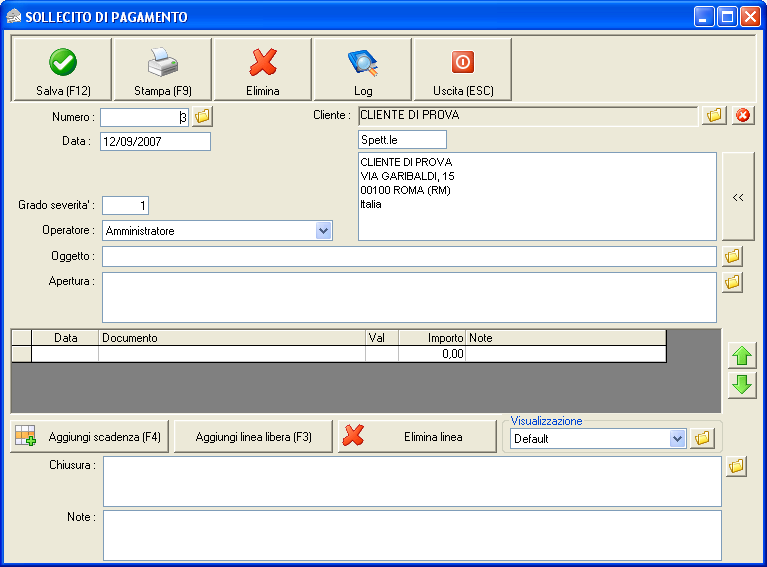Image resolution: width=767 pixels, height=567 pixels.
Task: Open folder icon beside Visualizzazione dropdown
Action: [x=702, y=438]
